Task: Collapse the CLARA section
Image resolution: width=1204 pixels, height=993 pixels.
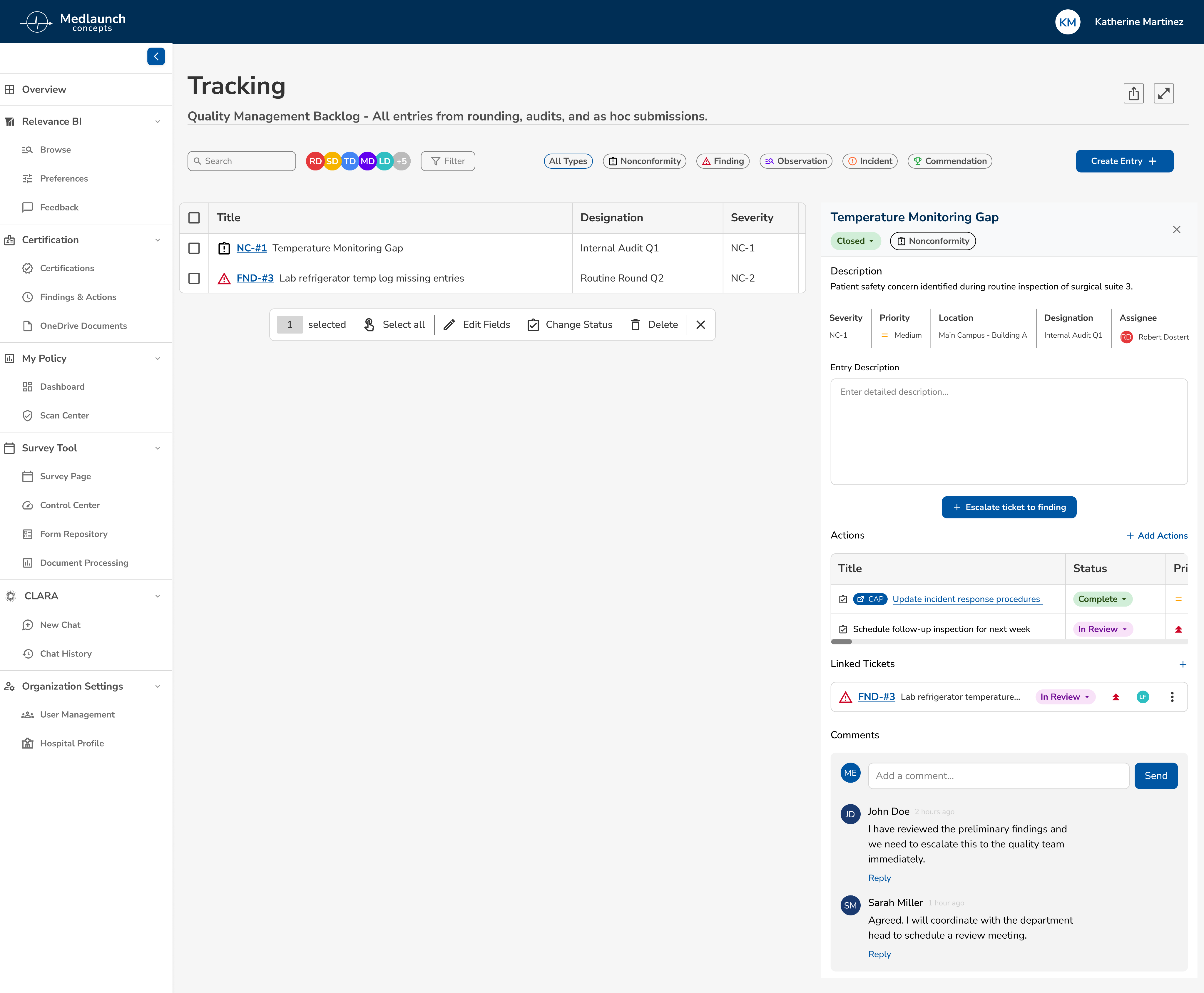Action: (157, 596)
